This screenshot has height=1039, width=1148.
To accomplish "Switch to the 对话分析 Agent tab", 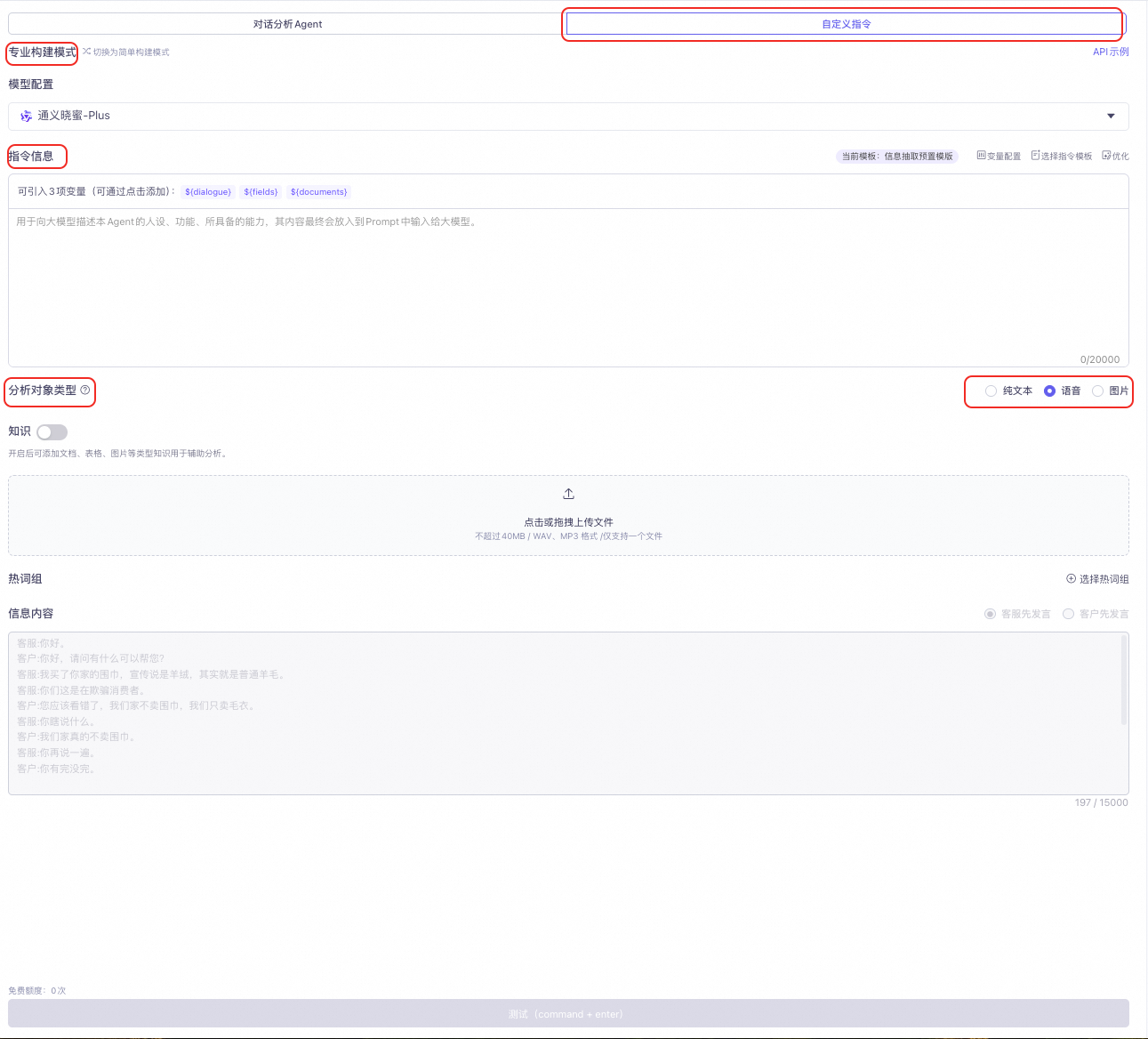I will [x=287, y=24].
